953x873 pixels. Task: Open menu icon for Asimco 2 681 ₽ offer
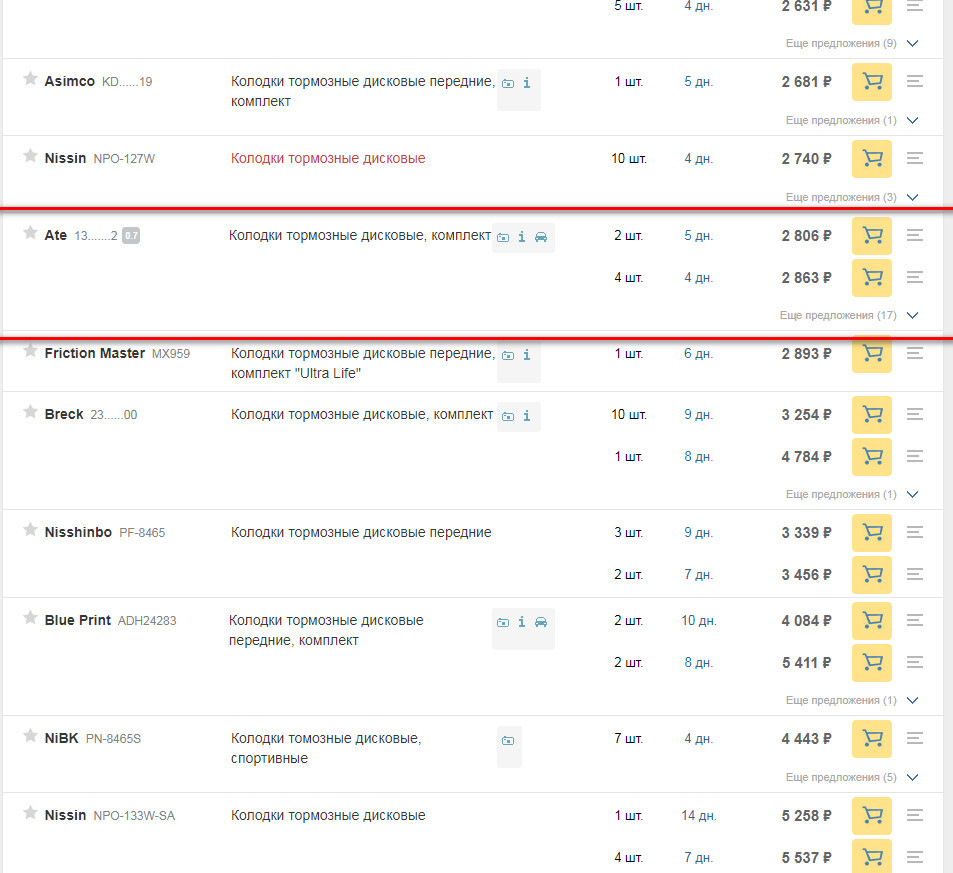click(x=915, y=81)
